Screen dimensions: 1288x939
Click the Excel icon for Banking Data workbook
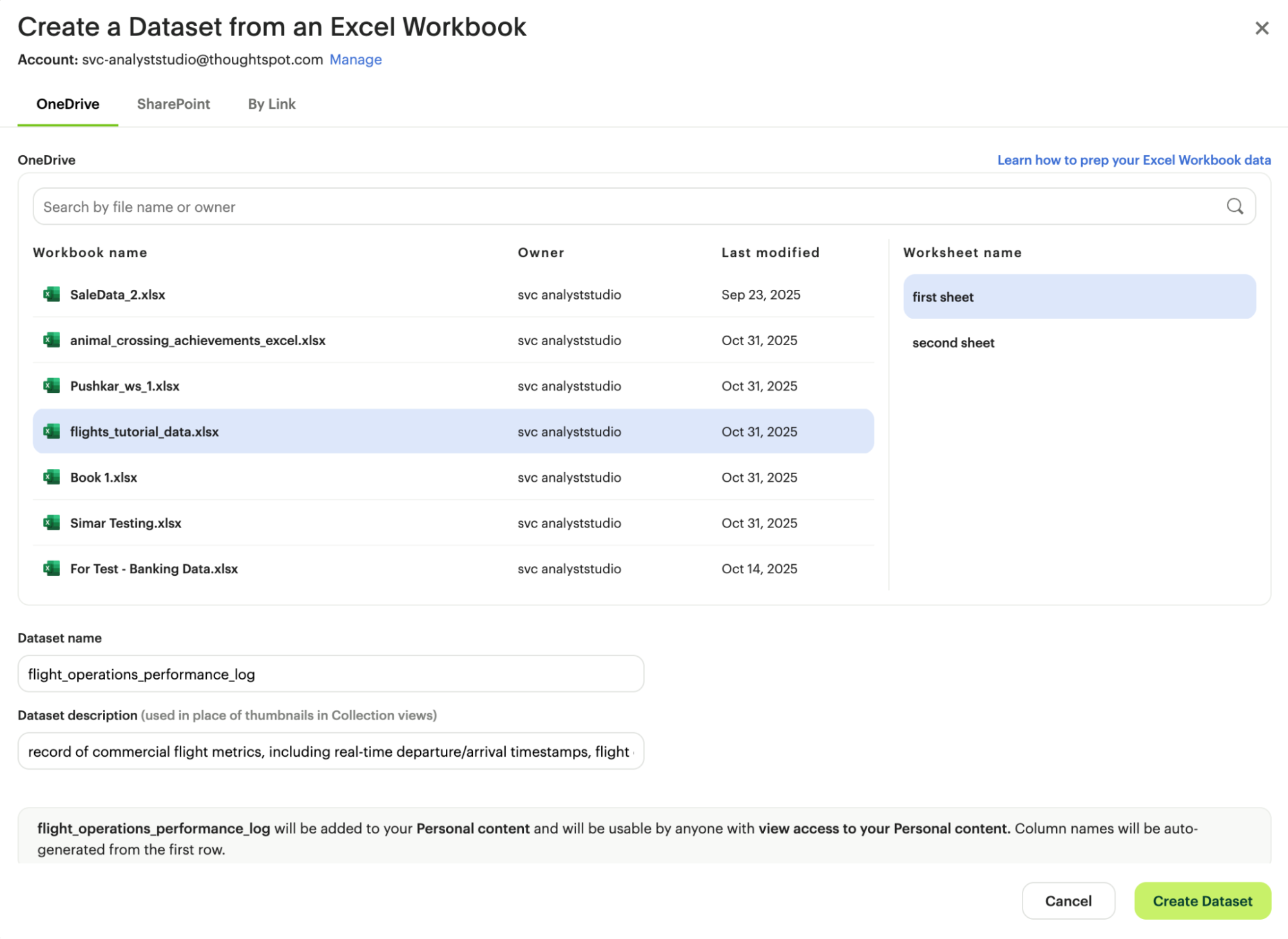coord(51,569)
